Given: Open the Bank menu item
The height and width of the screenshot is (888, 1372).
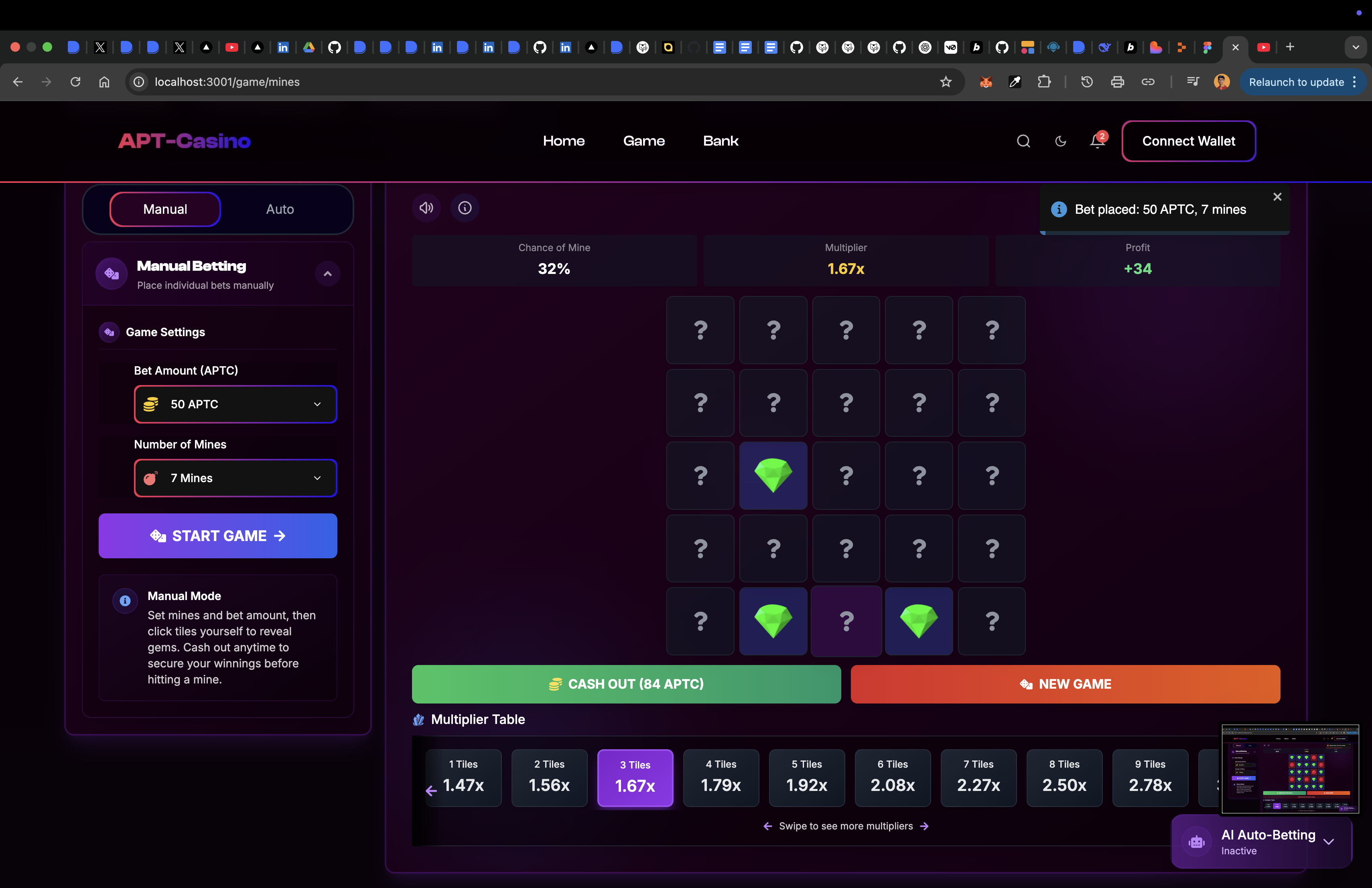Looking at the screenshot, I should click(x=721, y=141).
